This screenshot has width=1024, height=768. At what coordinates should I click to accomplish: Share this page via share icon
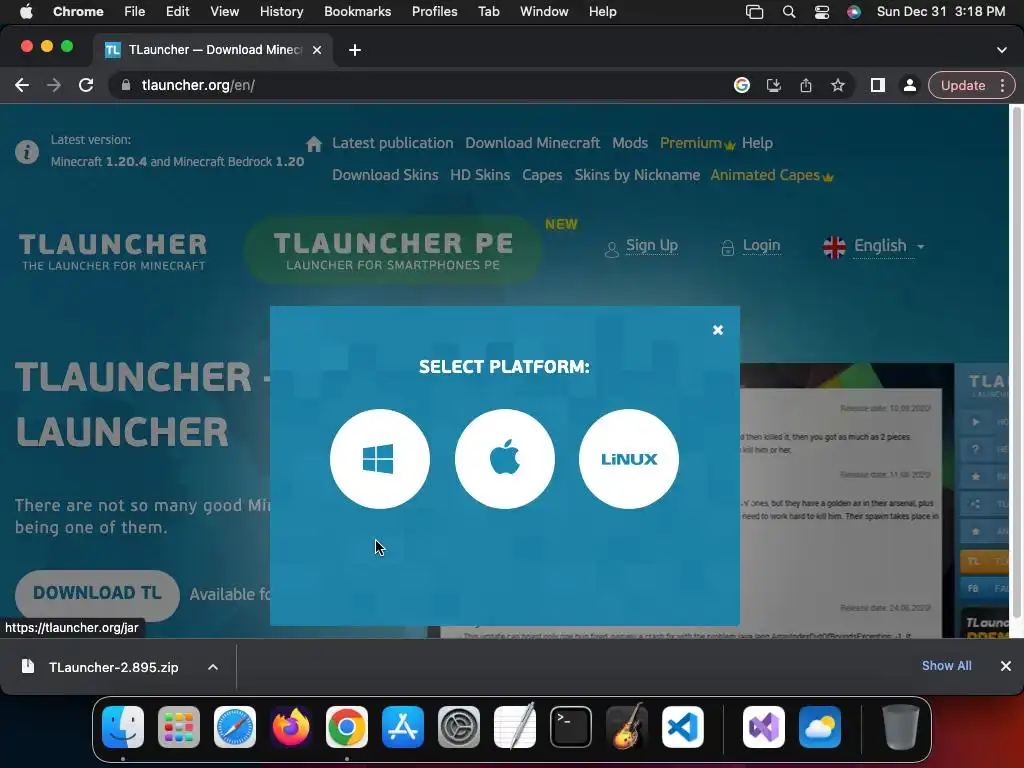[806, 86]
